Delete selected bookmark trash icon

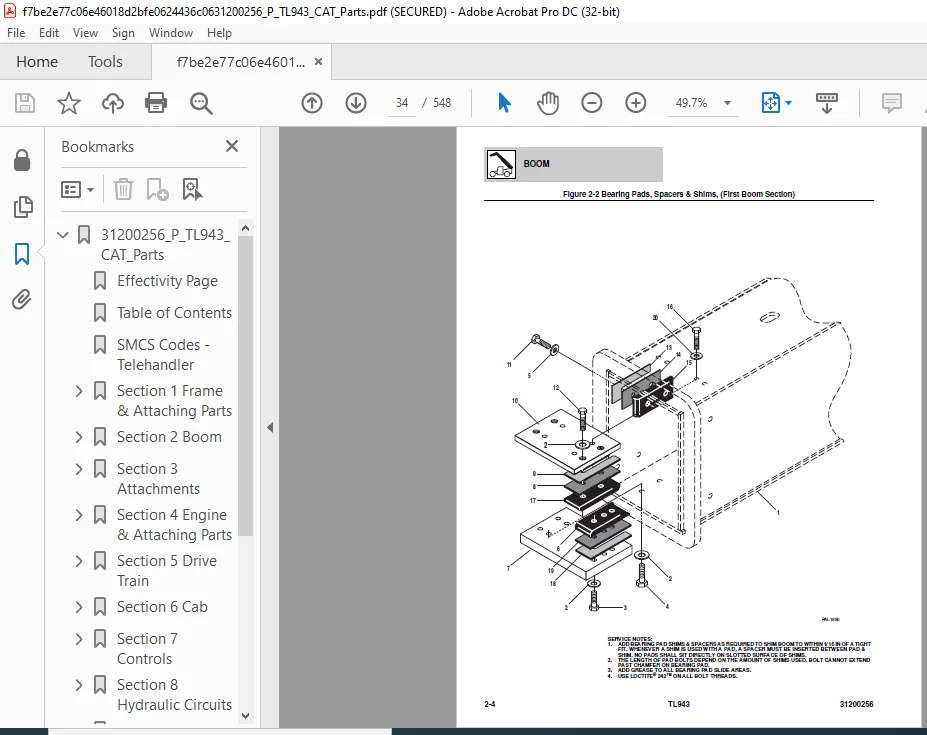(x=123, y=189)
